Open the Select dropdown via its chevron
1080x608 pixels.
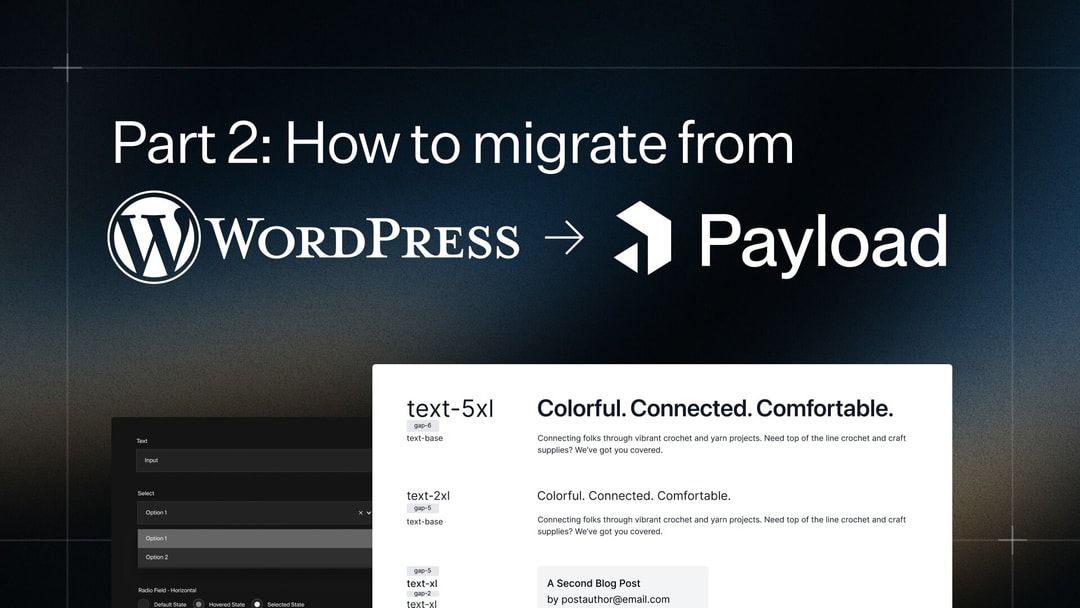369,512
